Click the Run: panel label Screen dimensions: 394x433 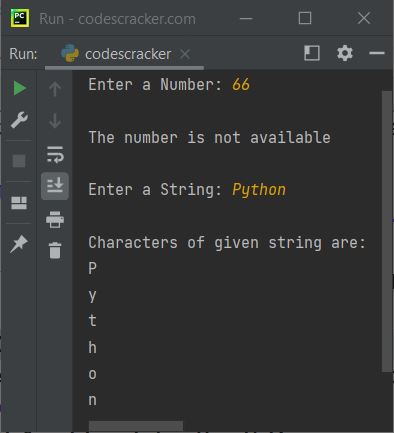[23, 54]
